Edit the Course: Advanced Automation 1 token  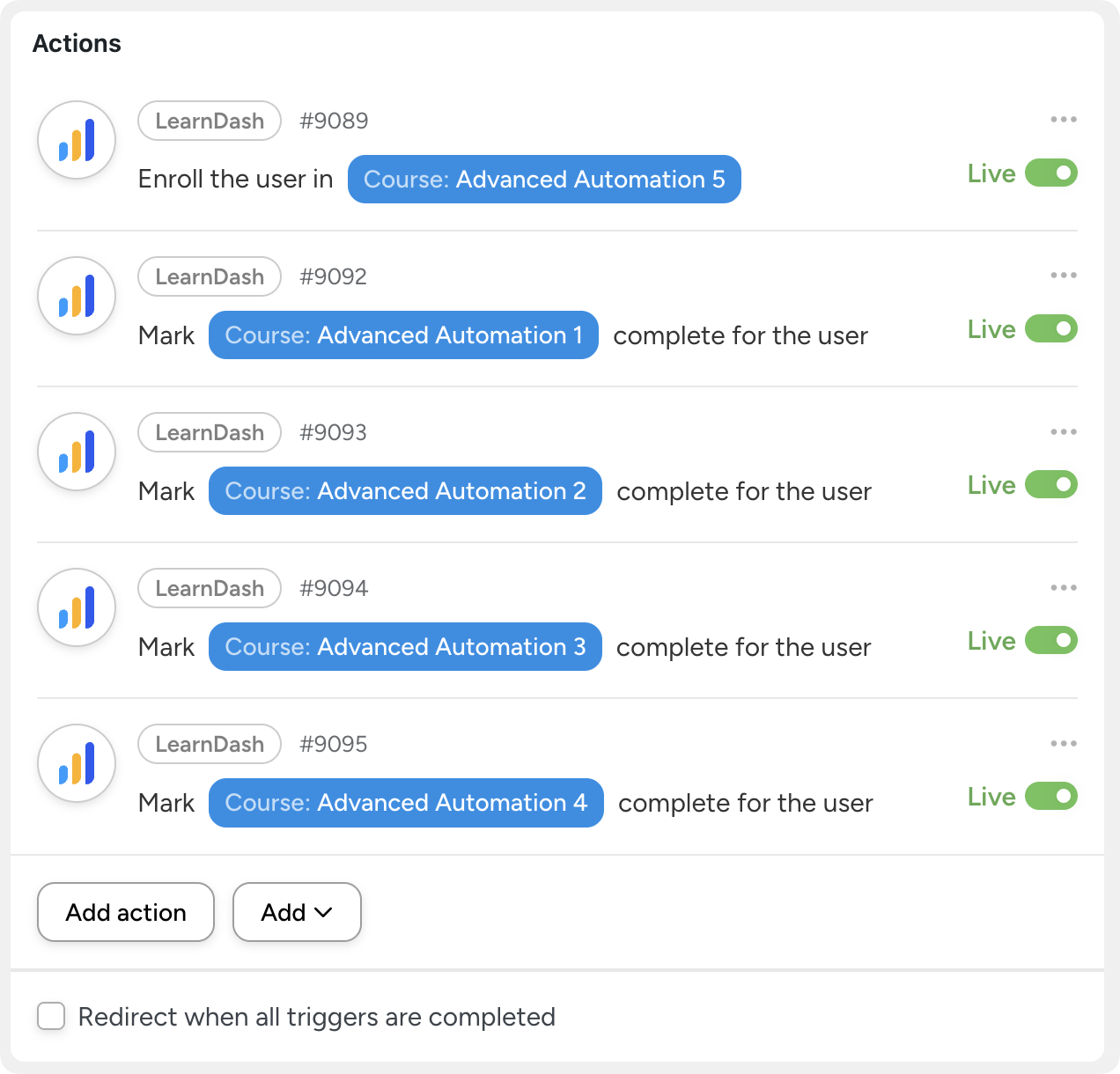[403, 335]
